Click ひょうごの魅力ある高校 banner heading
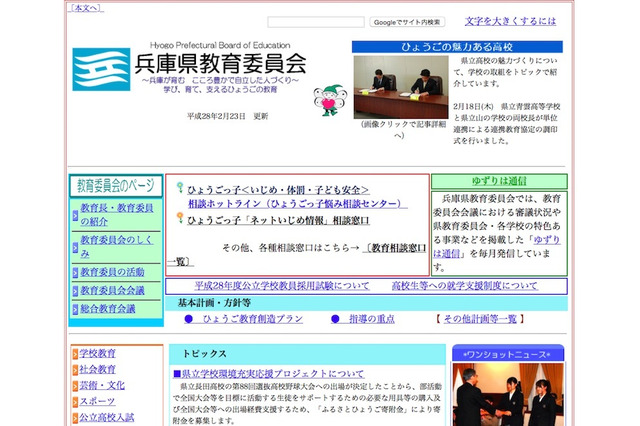The height and width of the screenshot is (426, 640). (457, 47)
